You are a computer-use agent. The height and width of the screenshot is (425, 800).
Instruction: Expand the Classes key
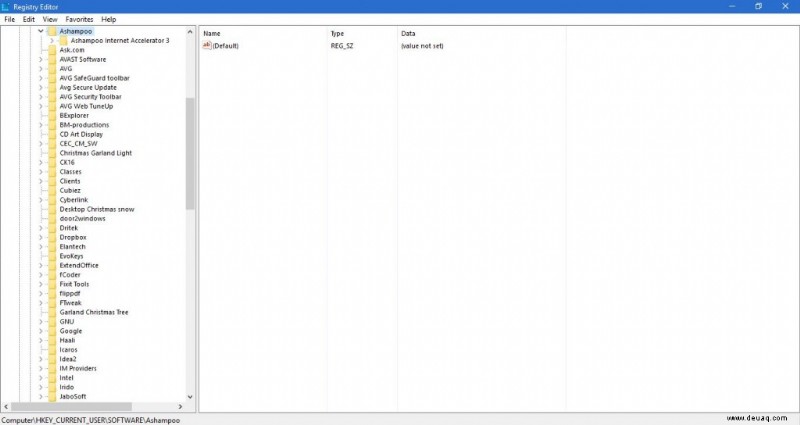click(41, 171)
